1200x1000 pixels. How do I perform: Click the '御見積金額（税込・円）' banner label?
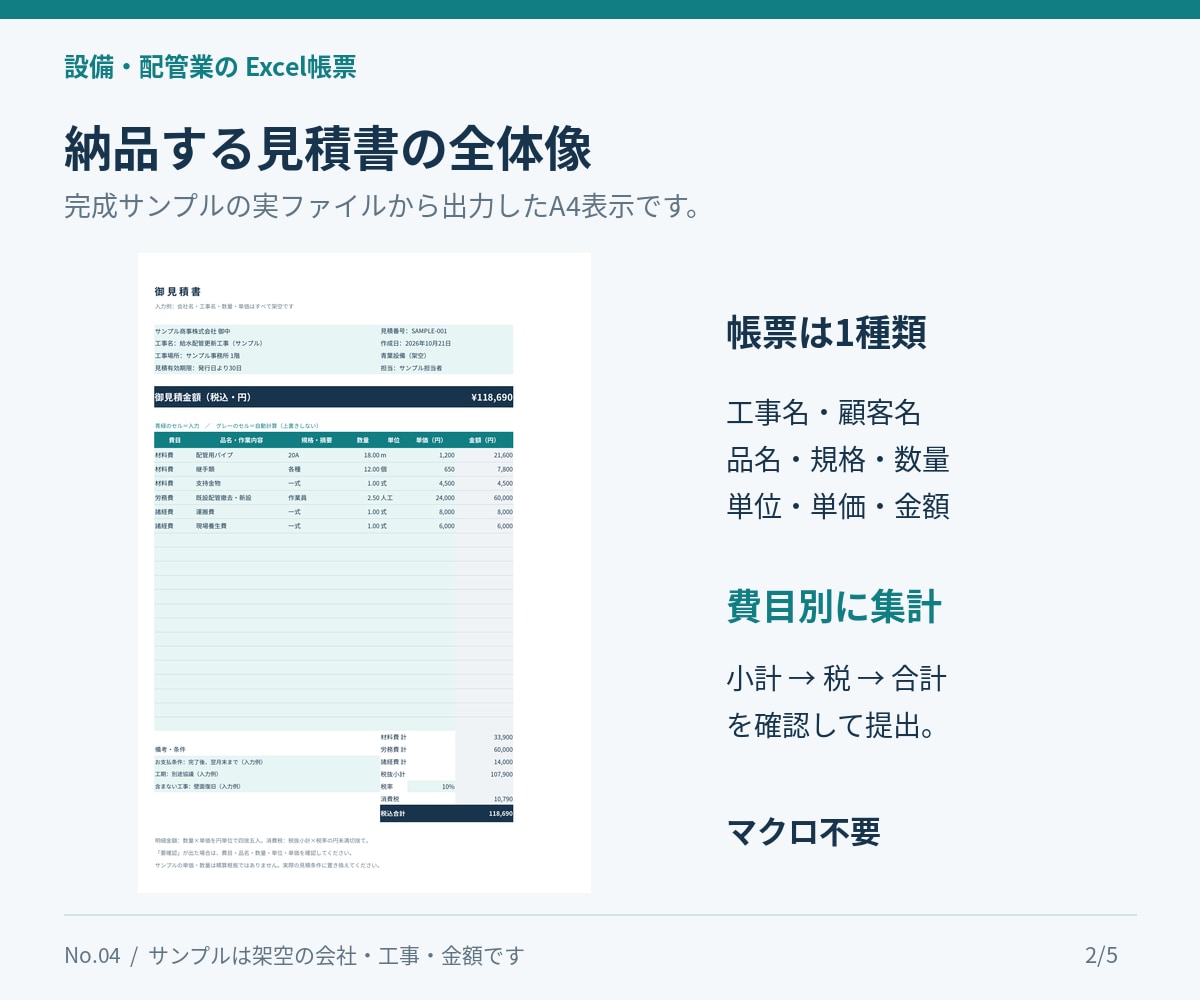203,397
